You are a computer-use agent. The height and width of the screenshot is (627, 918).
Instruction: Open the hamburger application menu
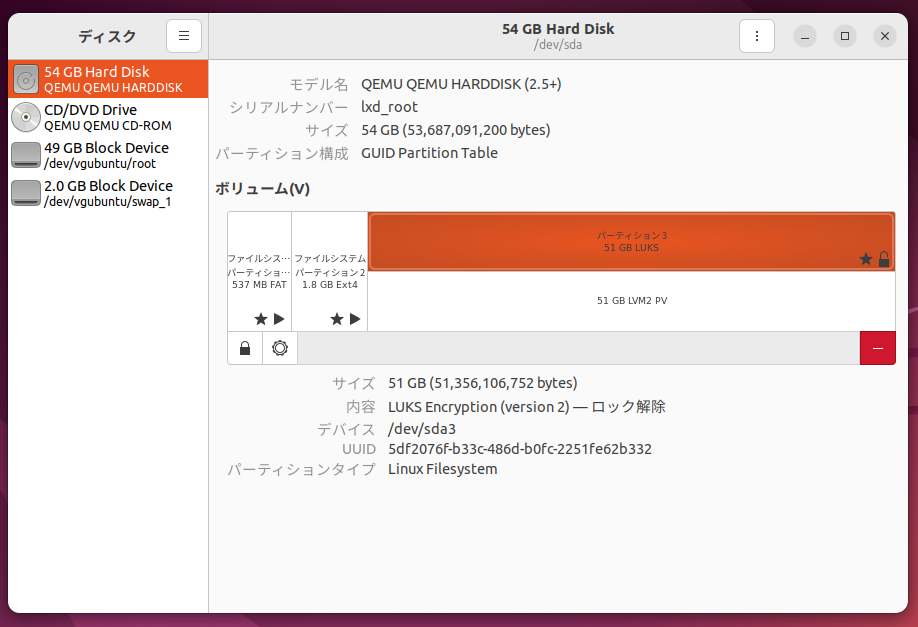pyautogui.click(x=183, y=35)
